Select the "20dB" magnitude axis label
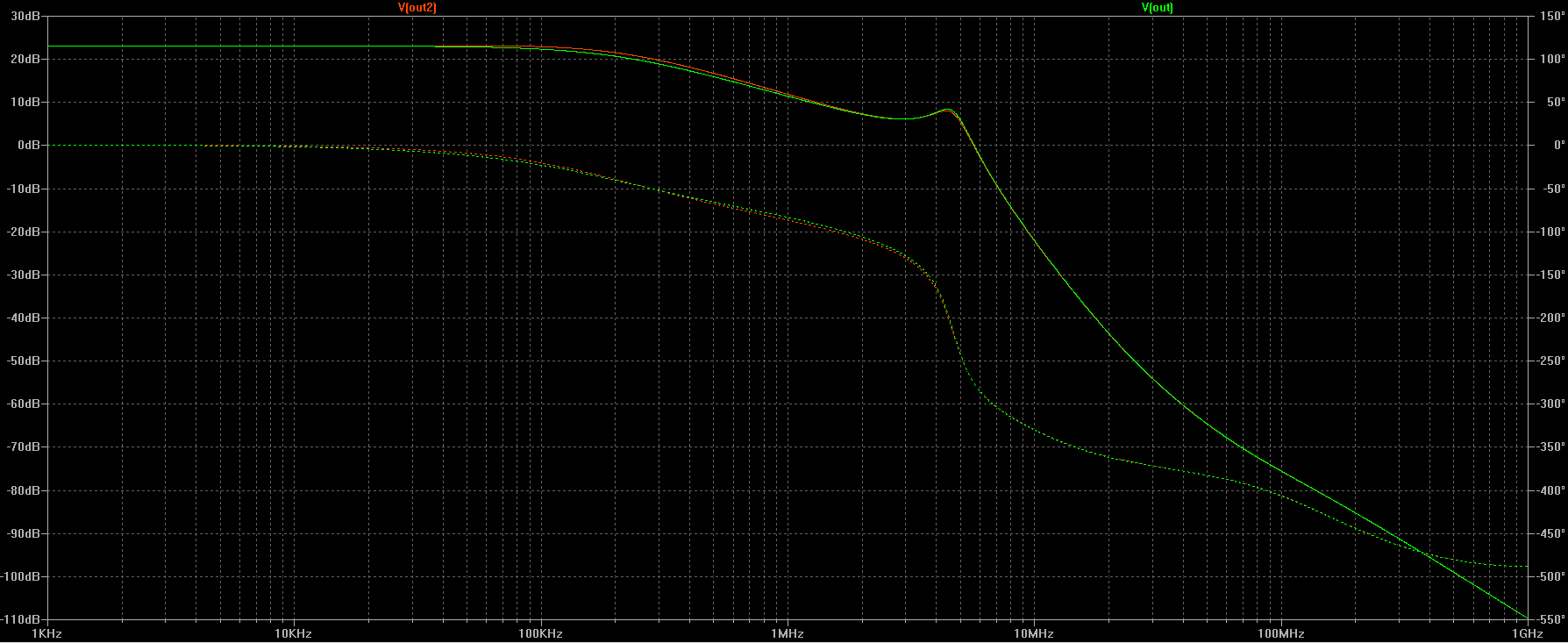 point(25,59)
